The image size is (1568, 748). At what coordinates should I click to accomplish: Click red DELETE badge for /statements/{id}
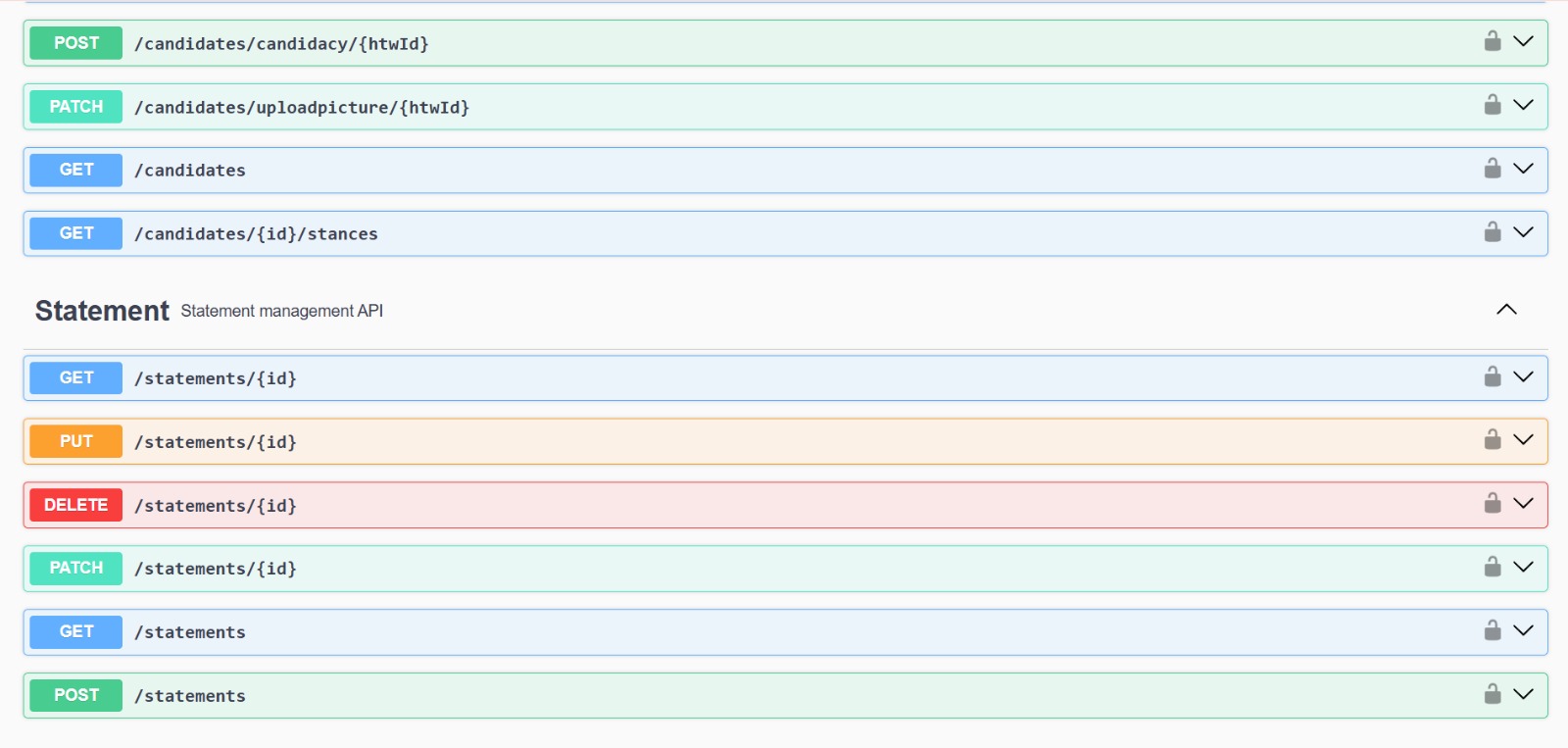click(x=76, y=505)
